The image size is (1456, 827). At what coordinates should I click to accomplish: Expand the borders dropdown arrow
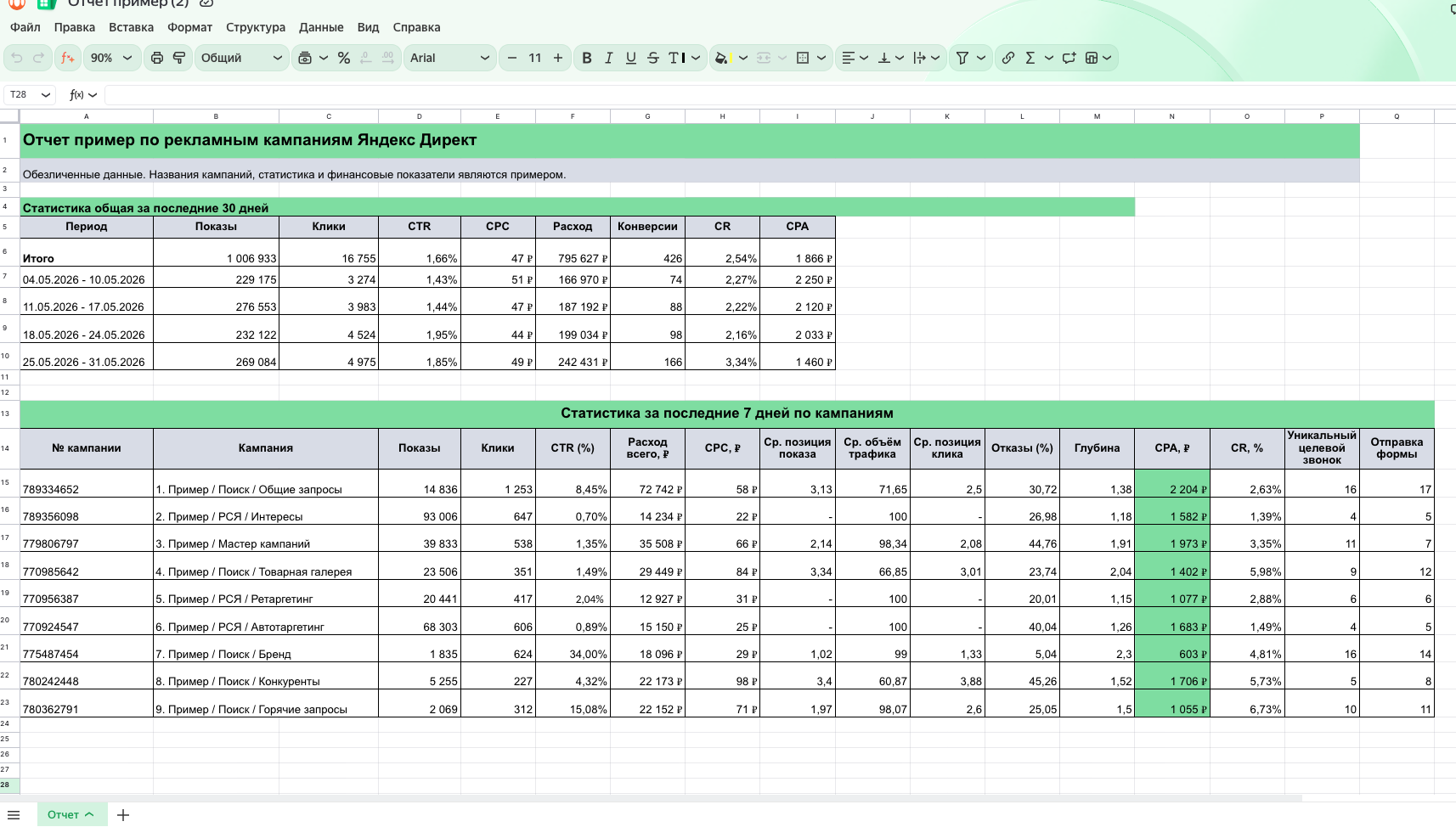821,58
